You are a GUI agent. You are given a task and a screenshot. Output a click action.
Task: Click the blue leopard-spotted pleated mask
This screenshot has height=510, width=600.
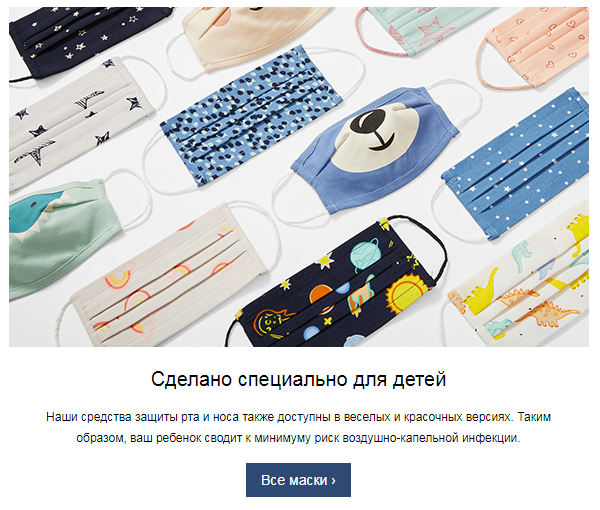pos(251,117)
